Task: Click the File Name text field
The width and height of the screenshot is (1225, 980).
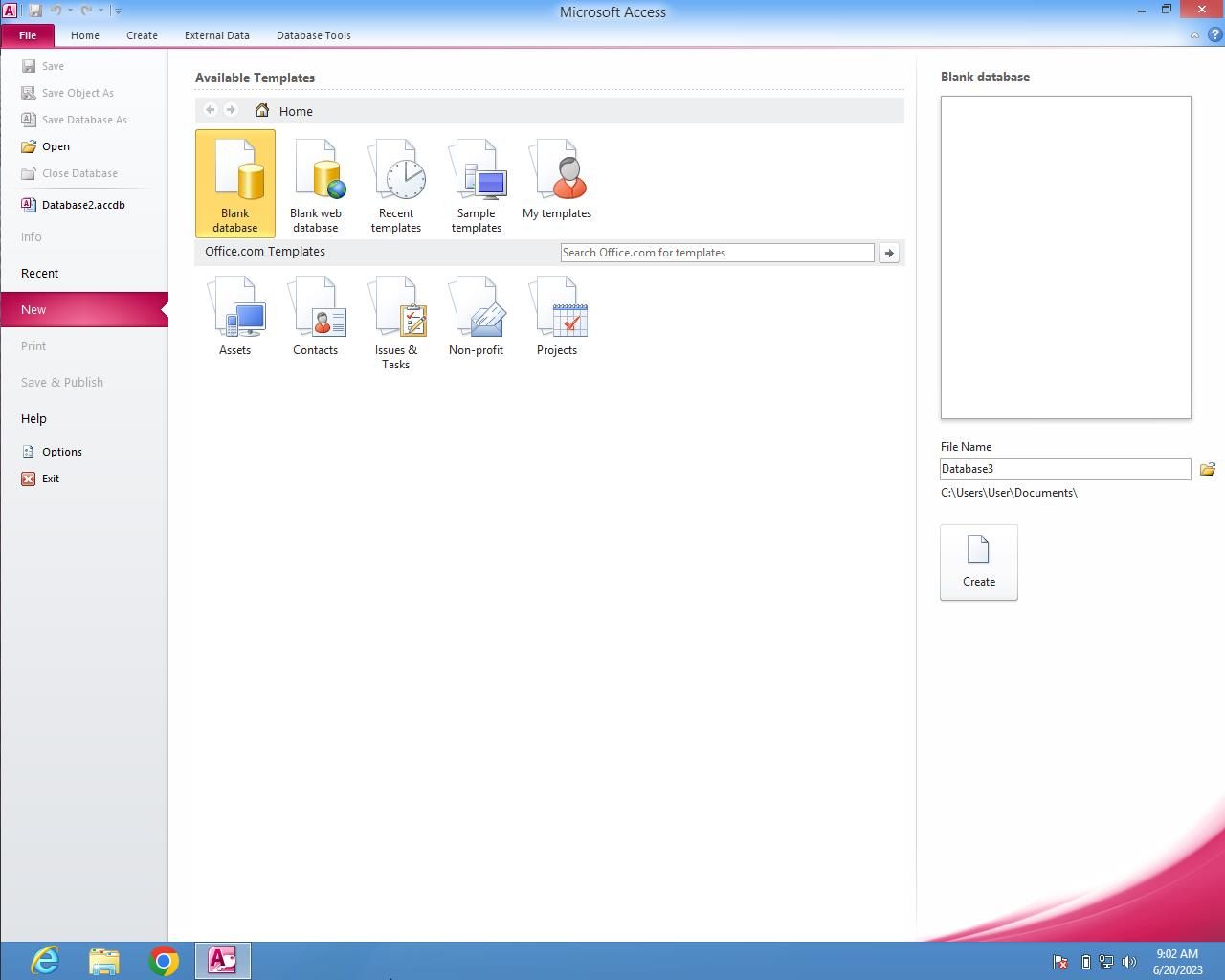Action: tap(1064, 469)
